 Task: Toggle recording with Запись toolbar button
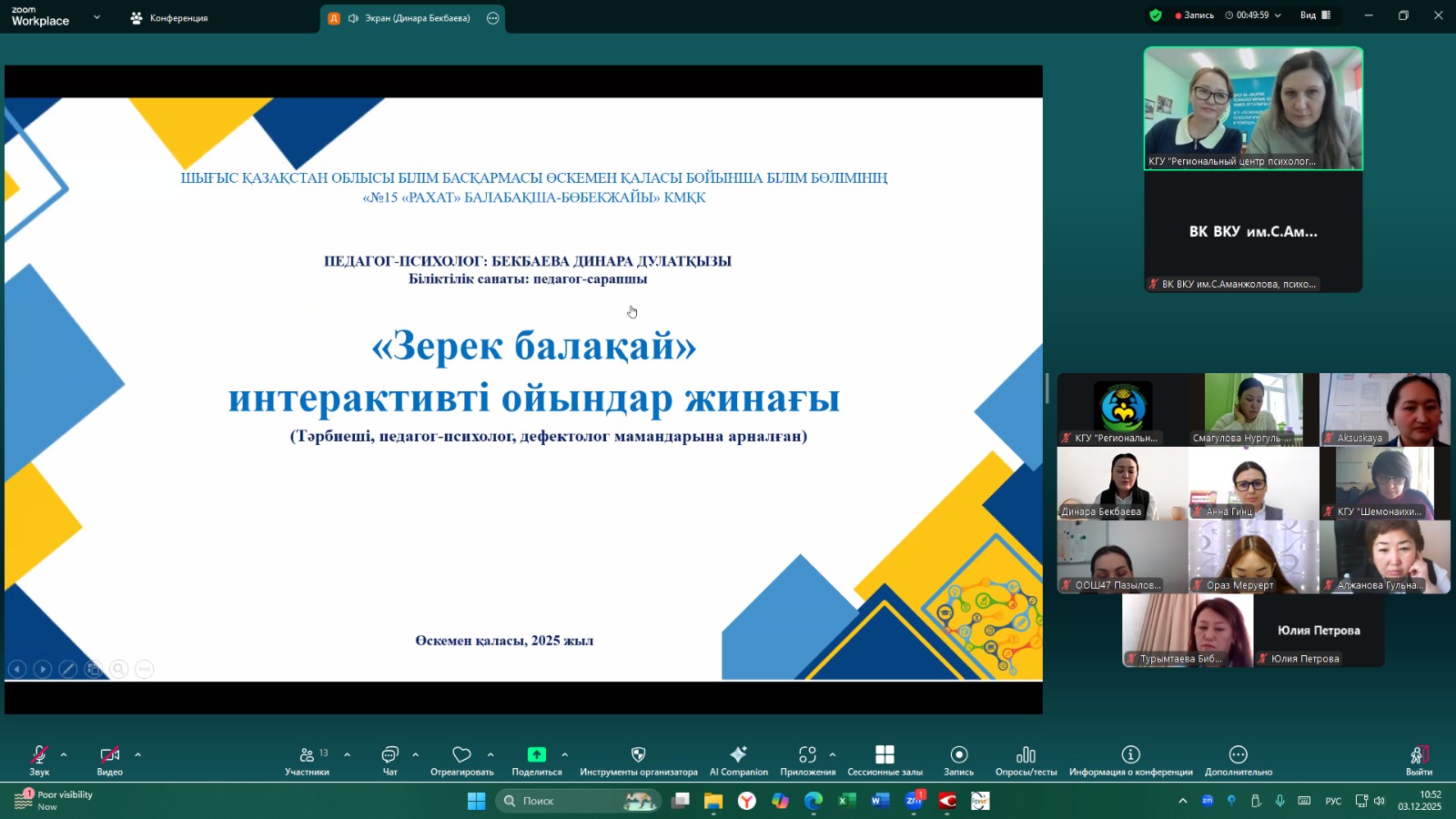pos(958,760)
